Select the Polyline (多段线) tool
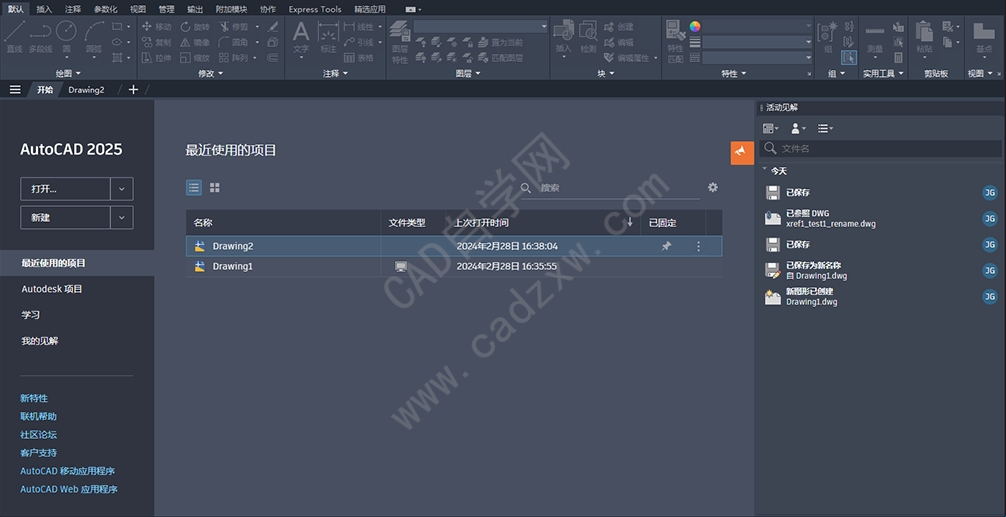Image resolution: width=1006 pixels, height=517 pixels. coord(40,37)
